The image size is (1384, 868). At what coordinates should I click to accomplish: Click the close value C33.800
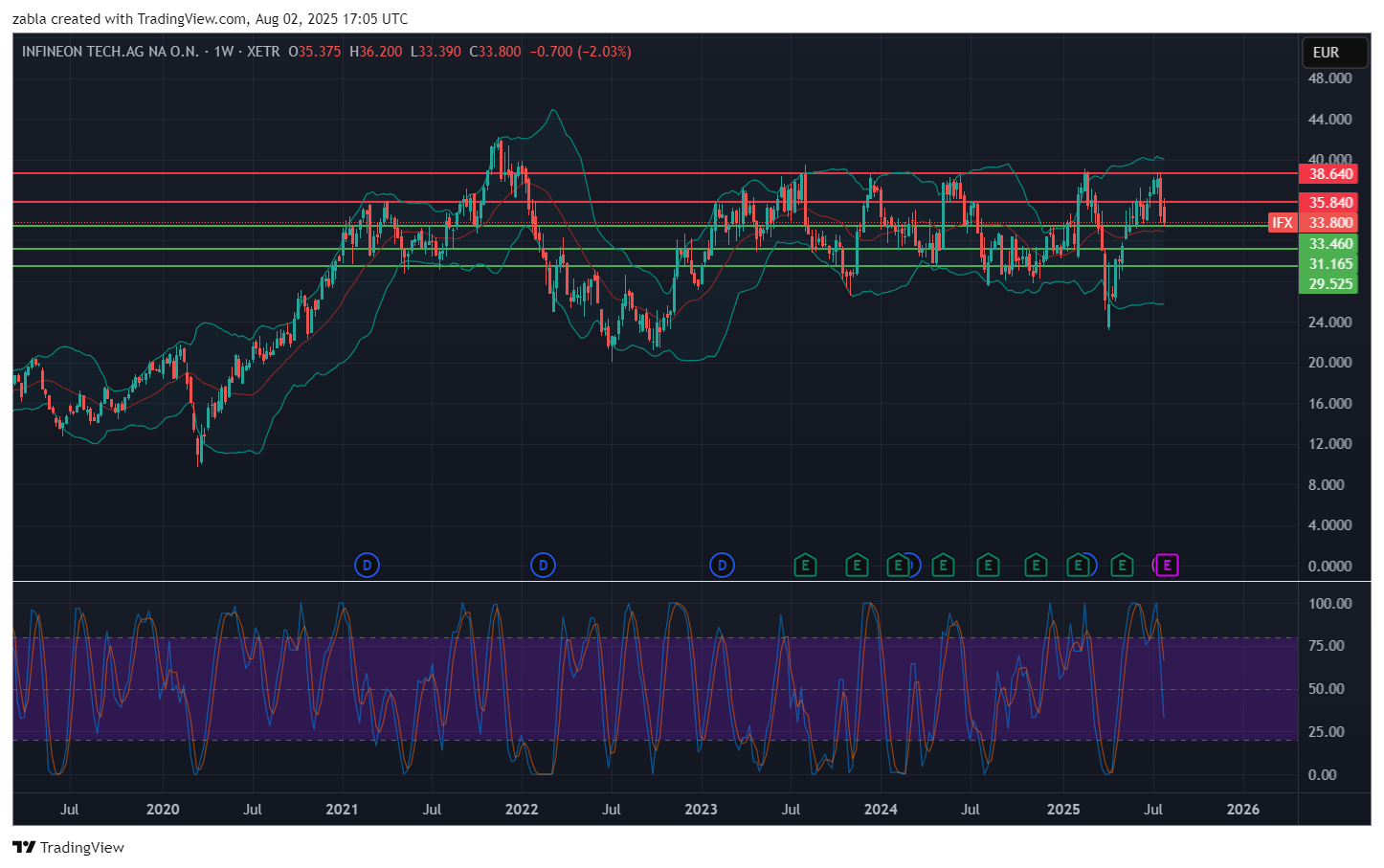495,52
